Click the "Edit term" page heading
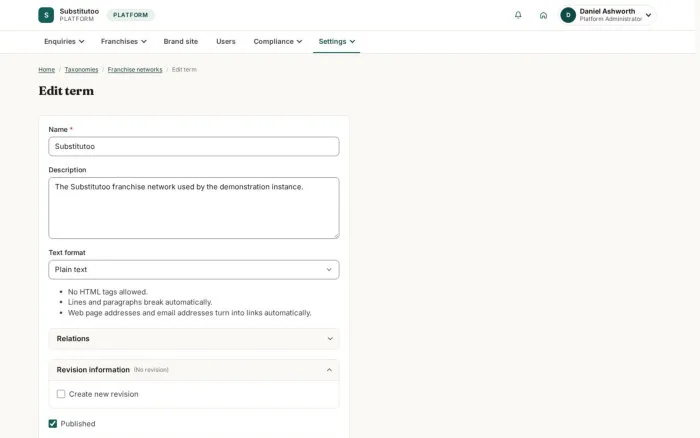 coord(66,91)
